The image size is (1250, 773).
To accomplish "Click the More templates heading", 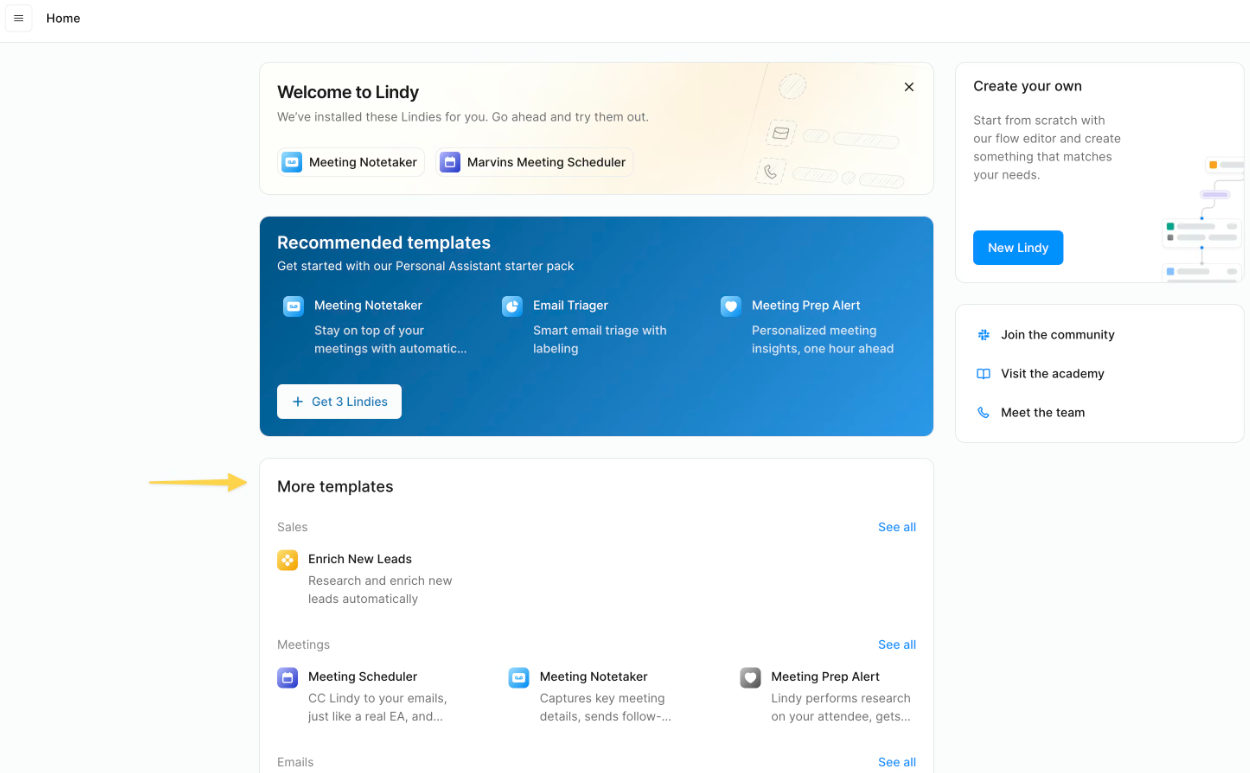I will click(335, 487).
